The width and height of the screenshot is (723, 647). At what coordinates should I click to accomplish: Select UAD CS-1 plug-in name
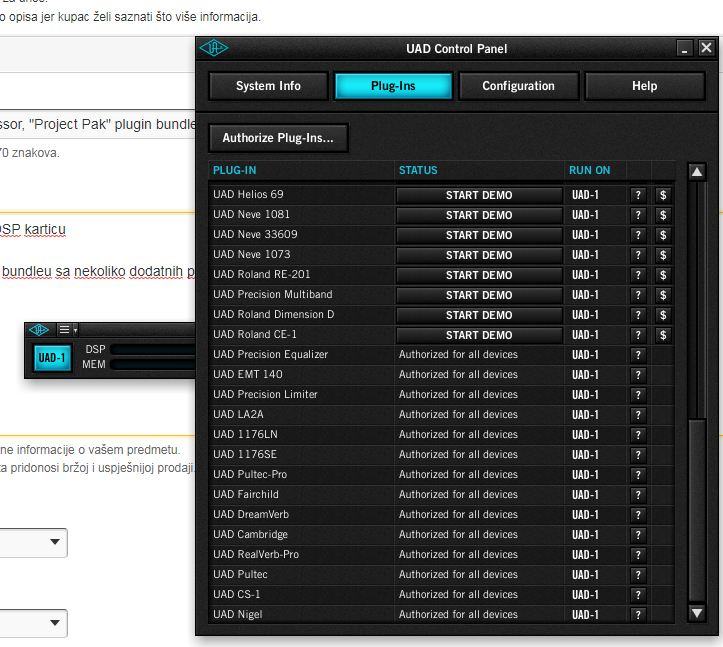[237, 594]
